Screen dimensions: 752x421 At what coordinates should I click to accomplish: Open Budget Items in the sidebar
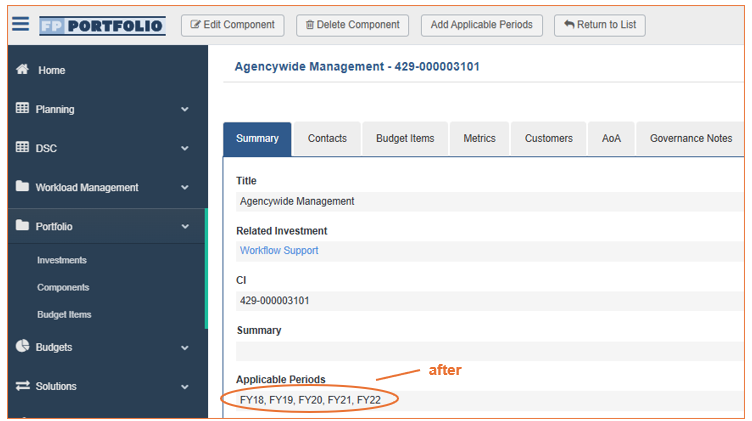pyautogui.click(x=64, y=315)
